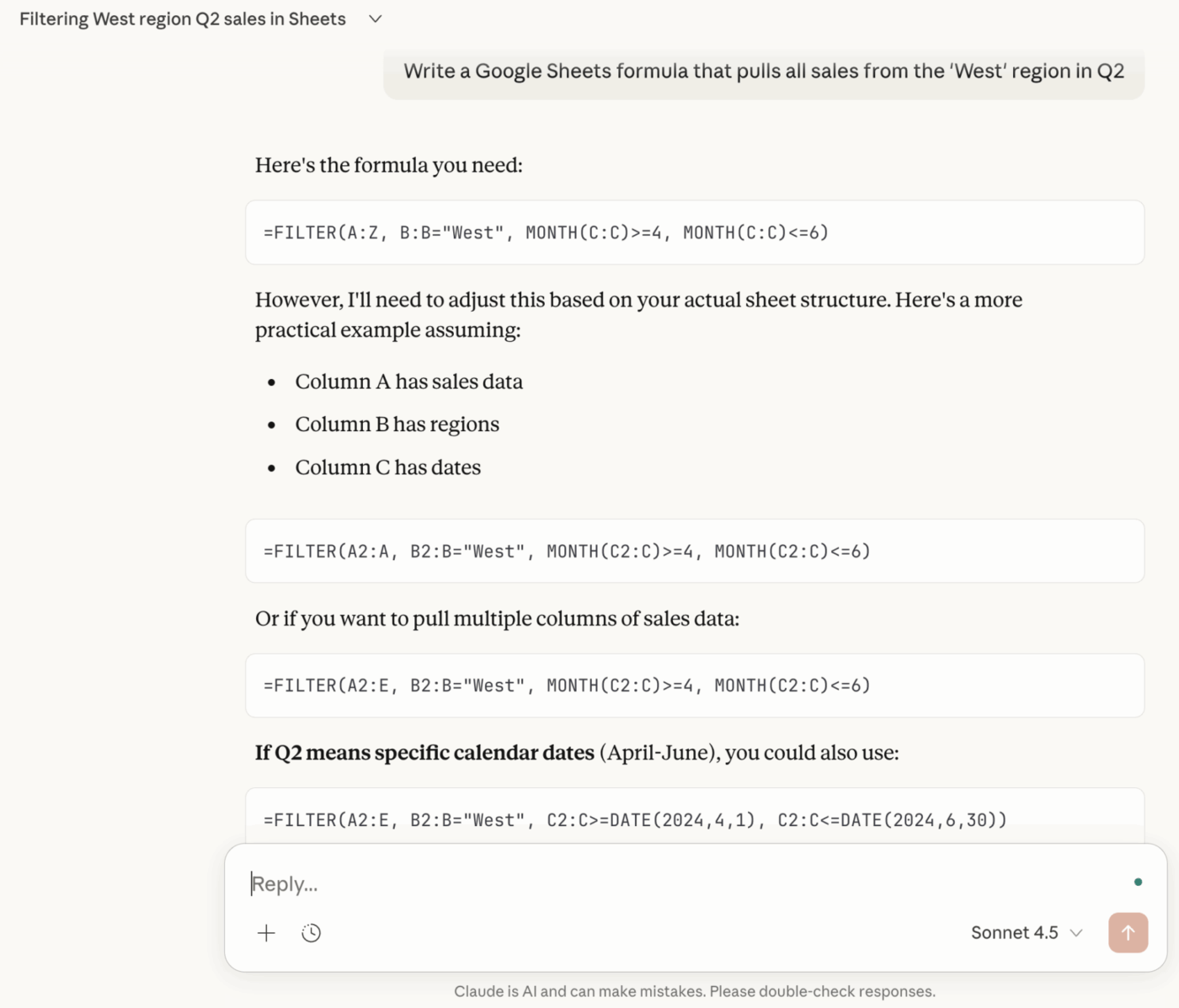This screenshot has height=1008, width=1179.
Task: Open the Sonnet 4.5 model selector
Action: tap(1026, 932)
